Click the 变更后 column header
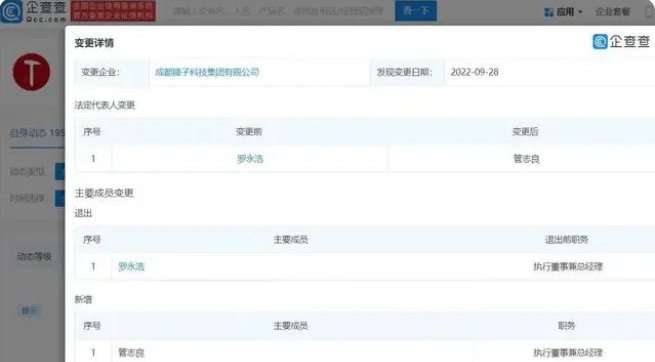Viewport: 655px width, 362px height. (x=525, y=132)
